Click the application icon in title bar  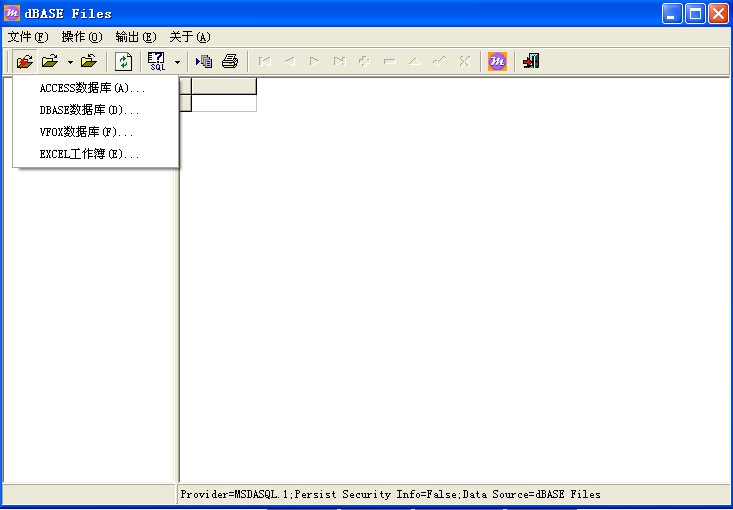point(12,13)
